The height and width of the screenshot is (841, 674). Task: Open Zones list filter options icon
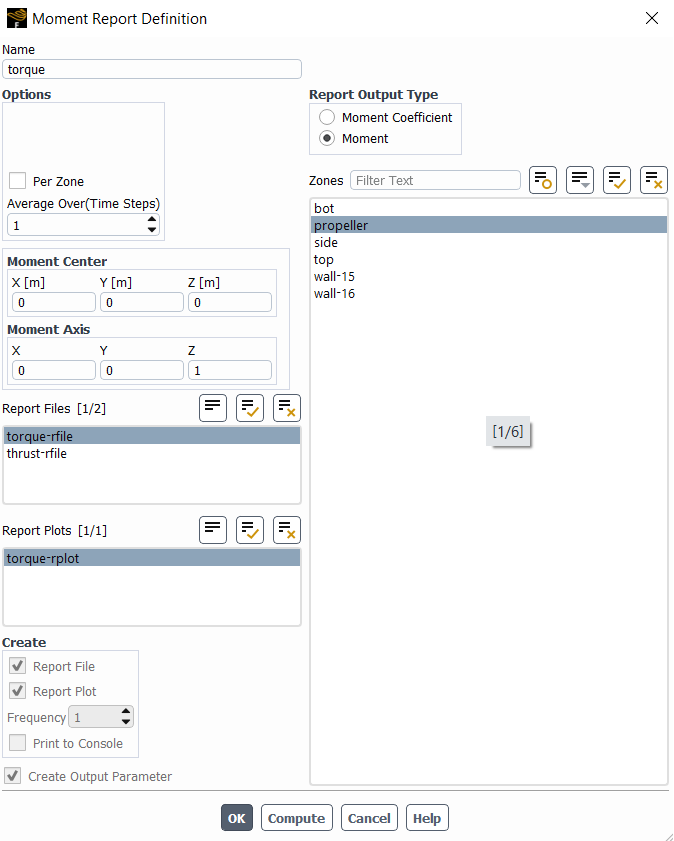tap(580, 180)
